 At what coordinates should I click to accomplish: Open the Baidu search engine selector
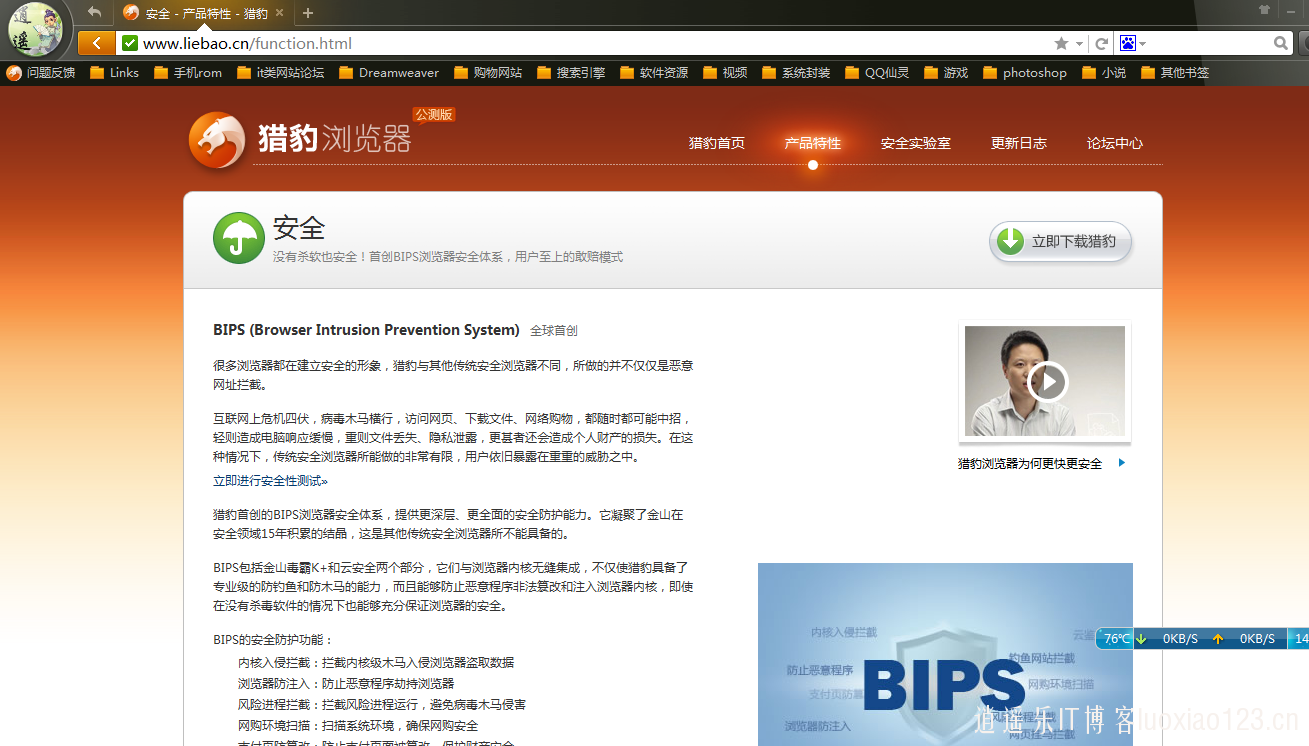coord(1132,43)
